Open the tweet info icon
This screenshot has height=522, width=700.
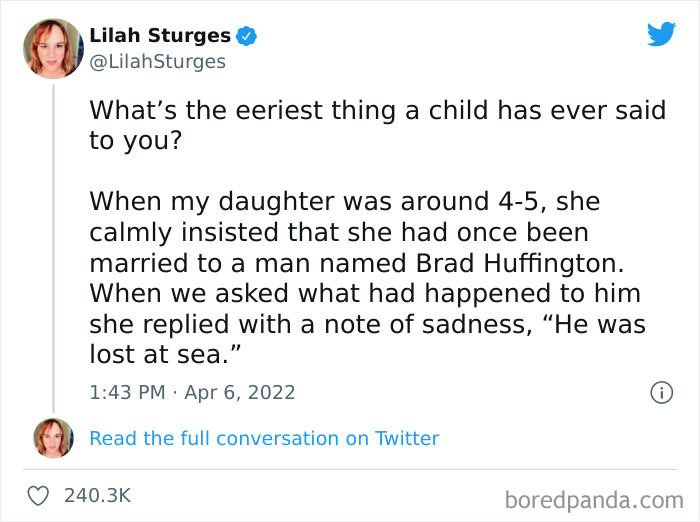click(x=661, y=393)
